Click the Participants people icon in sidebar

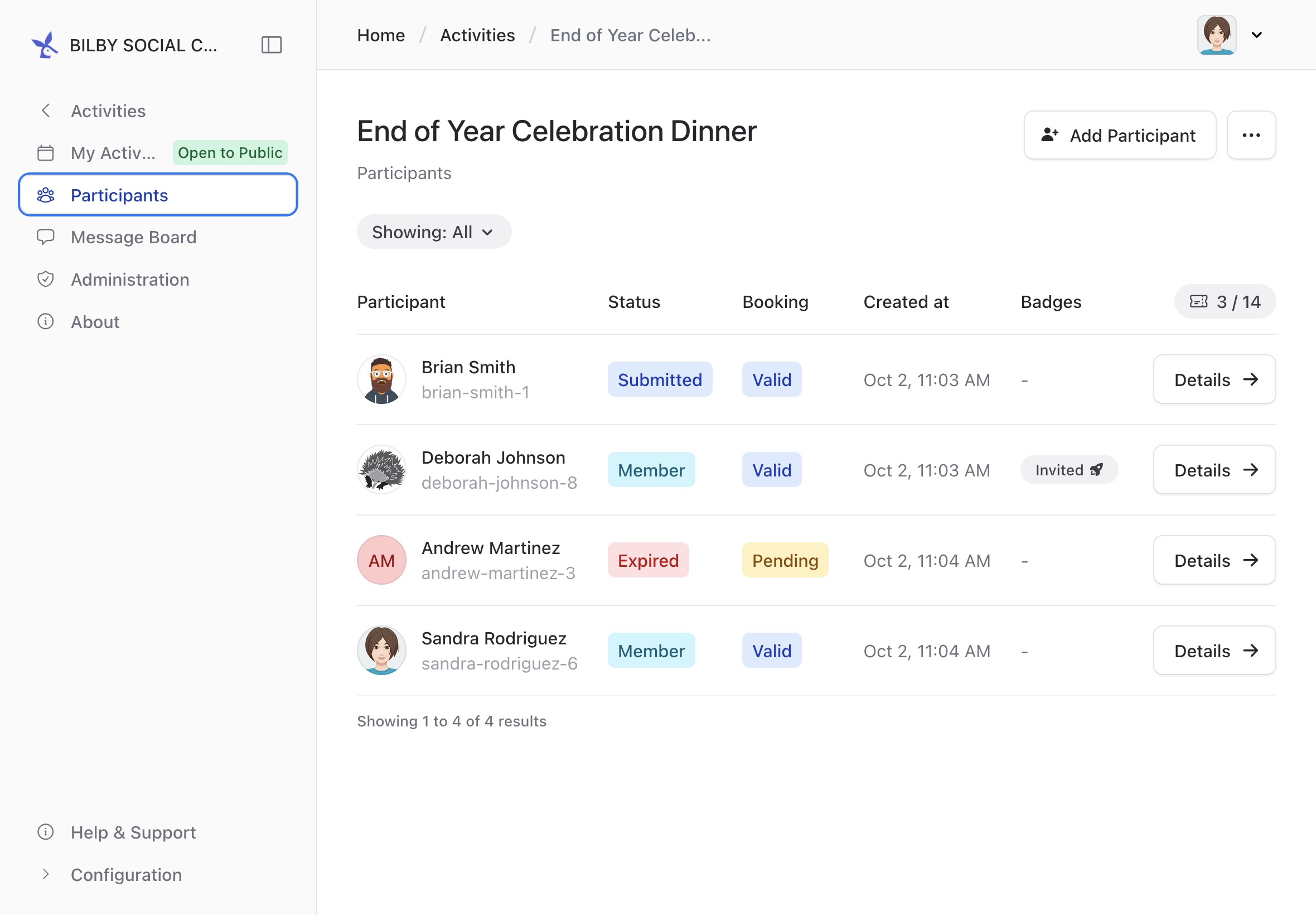(46, 195)
